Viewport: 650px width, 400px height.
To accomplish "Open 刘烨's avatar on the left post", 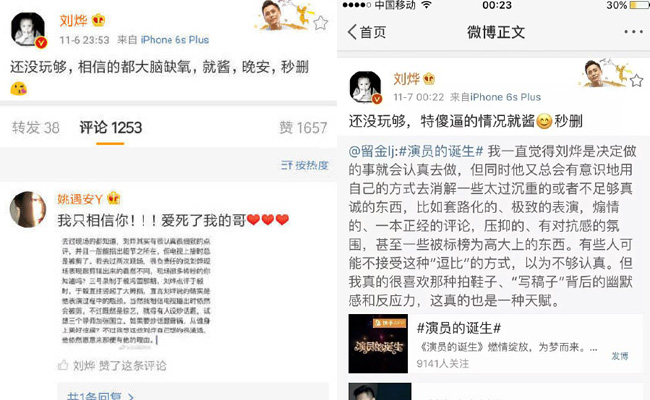I will pos(28,30).
